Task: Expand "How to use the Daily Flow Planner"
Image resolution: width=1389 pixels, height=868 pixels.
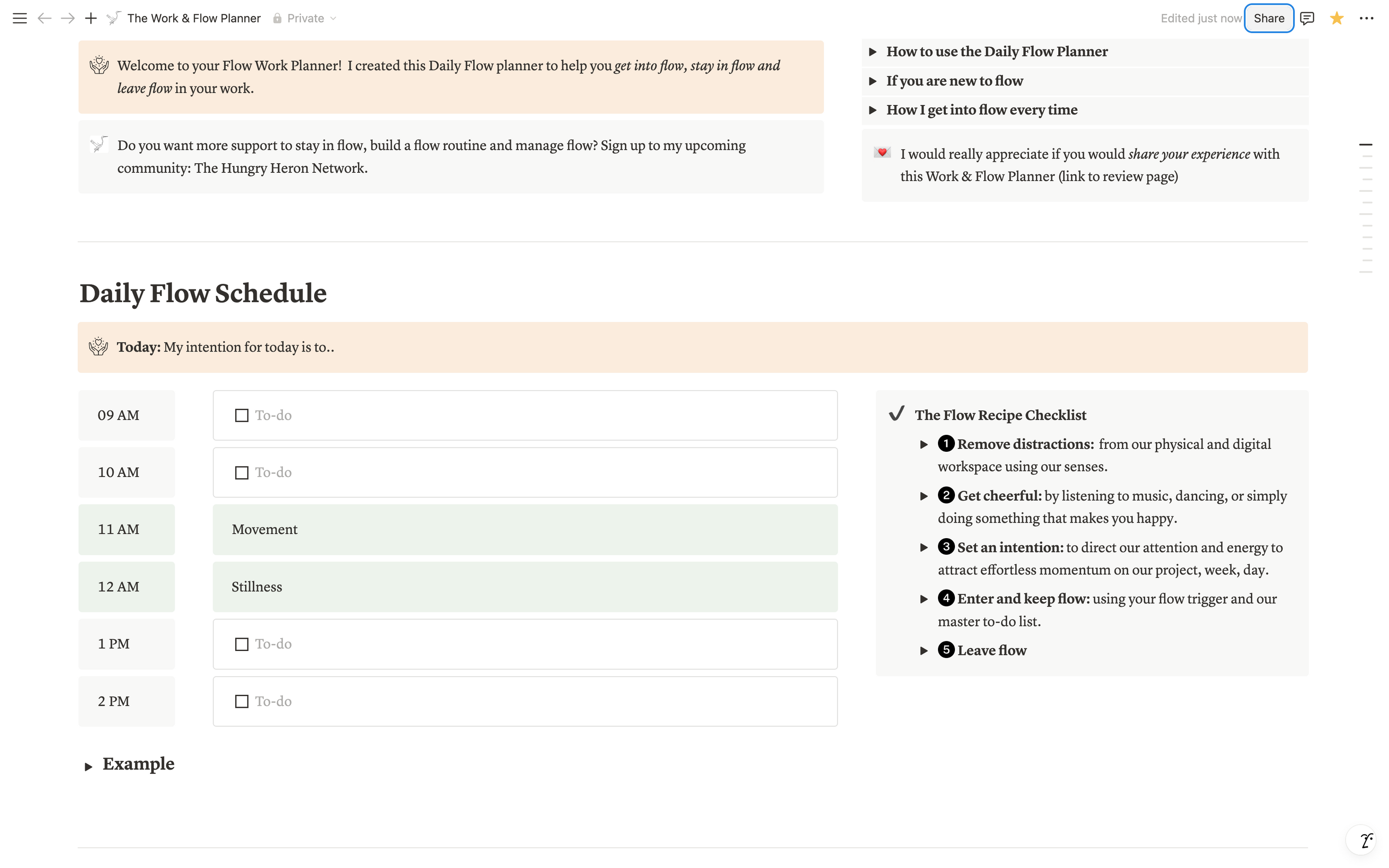Action: 872,52
